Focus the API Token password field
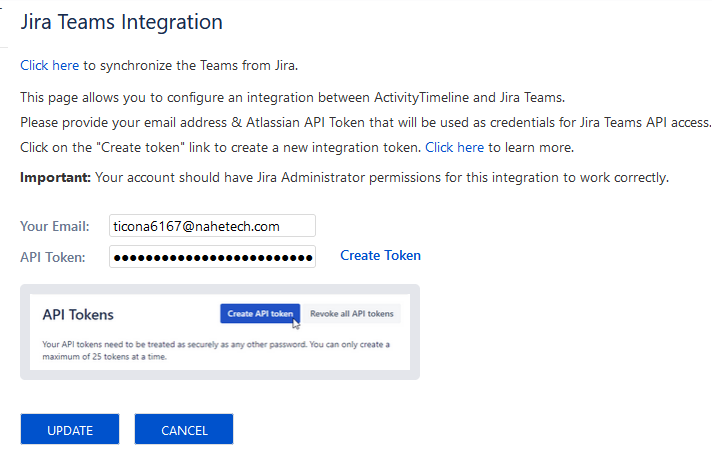712x464 pixels. (212, 257)
